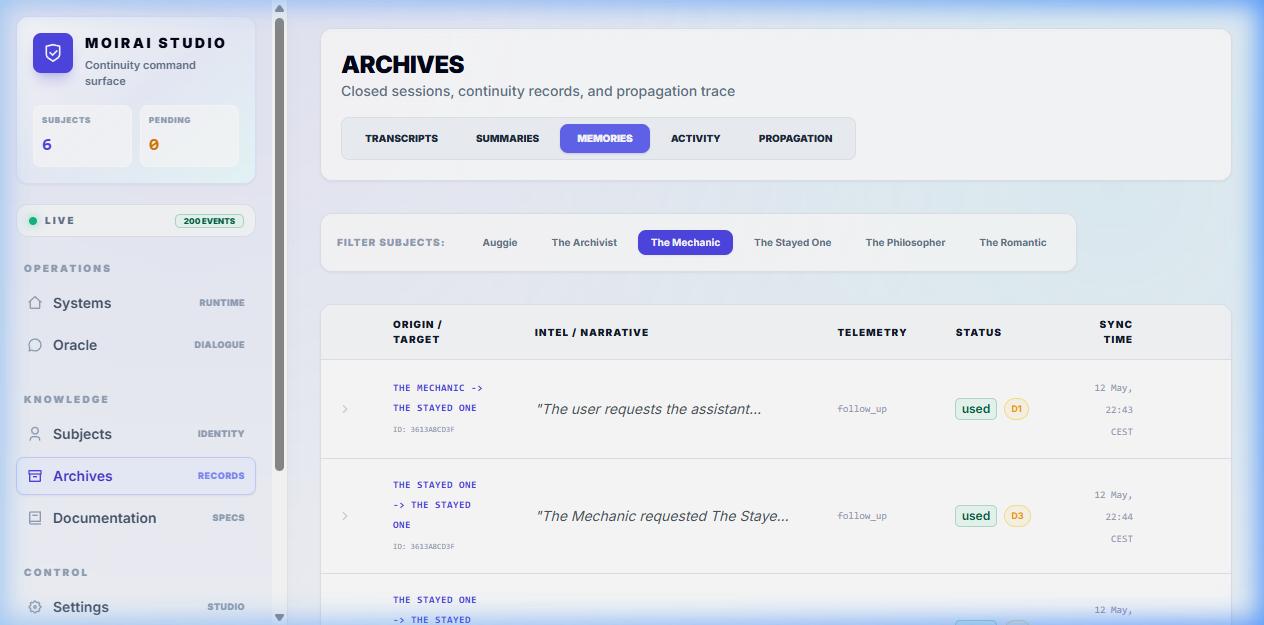Open the Documentation specs page
Screen dimensions: 1264x625
[136, 518]
